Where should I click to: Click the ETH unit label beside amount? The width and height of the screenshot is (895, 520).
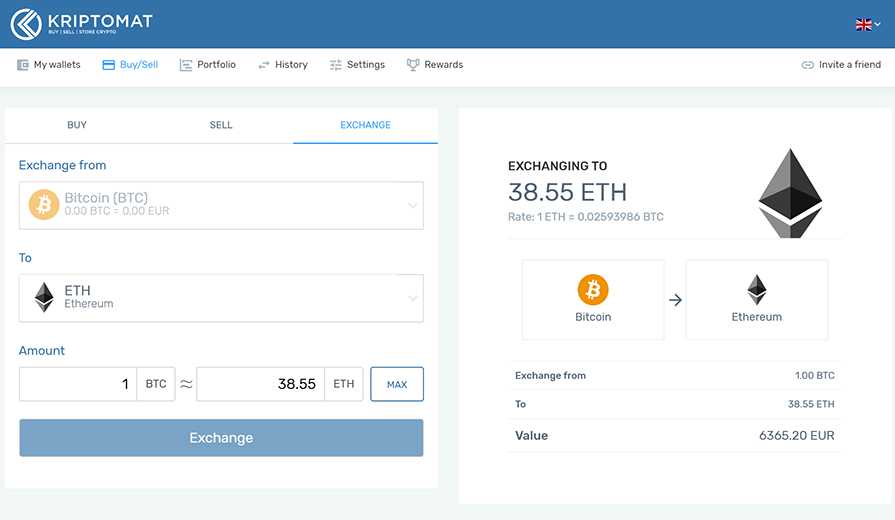pos(344,384)
